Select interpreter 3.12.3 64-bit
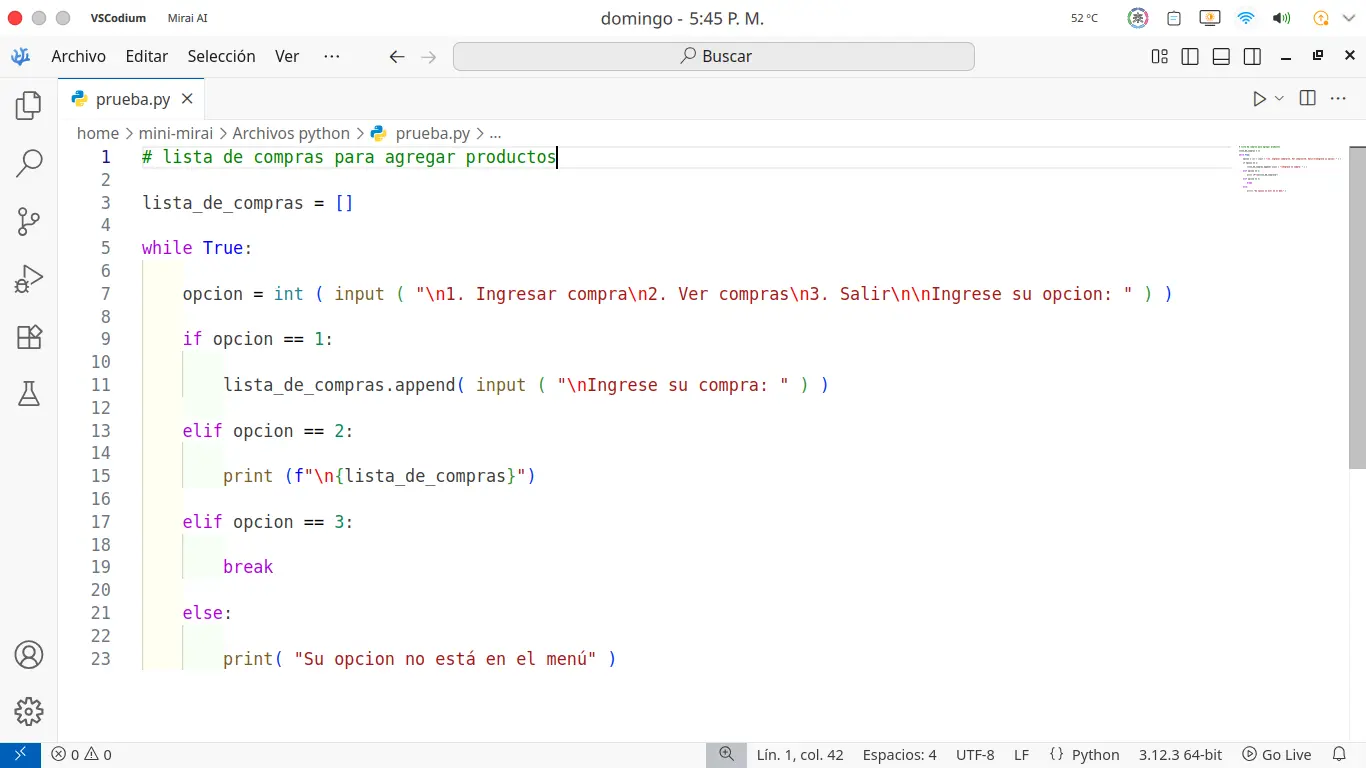 tap(1181, 755)
